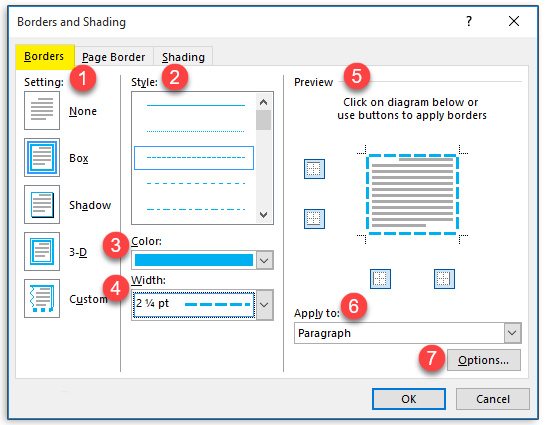Image resolution: width=545 pixels, height=425 pixels.
Task: Expand the Width dropdown list
Action: coord(265,305)
